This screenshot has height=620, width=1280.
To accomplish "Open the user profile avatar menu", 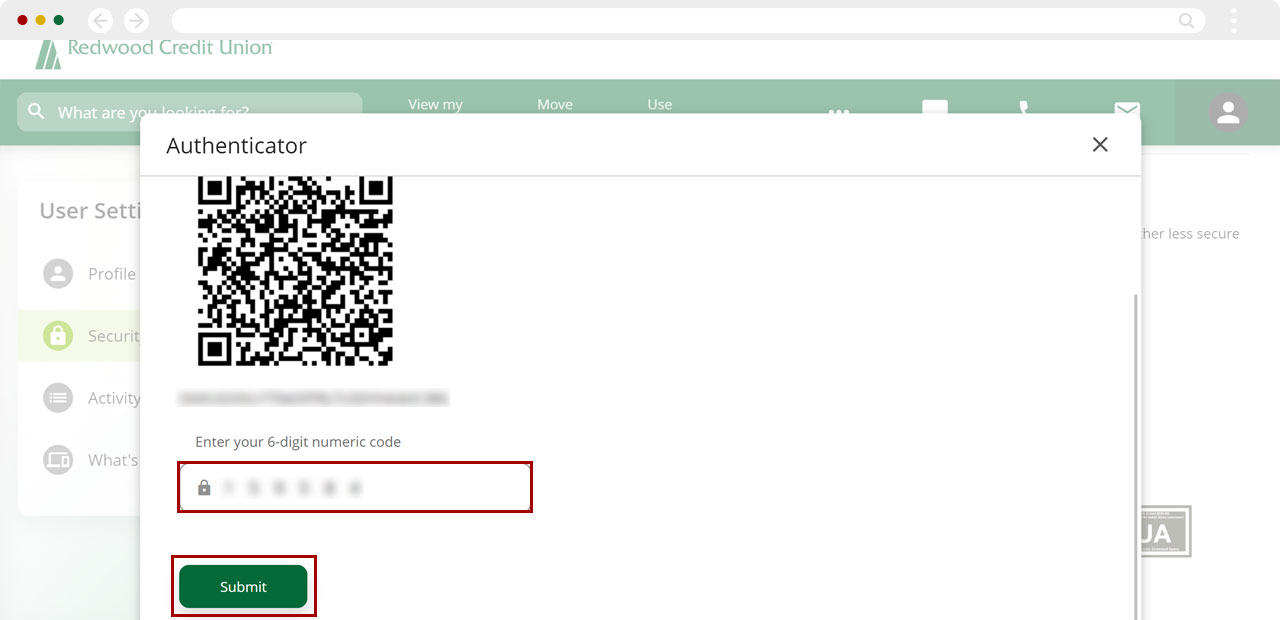I will 1228,112.
